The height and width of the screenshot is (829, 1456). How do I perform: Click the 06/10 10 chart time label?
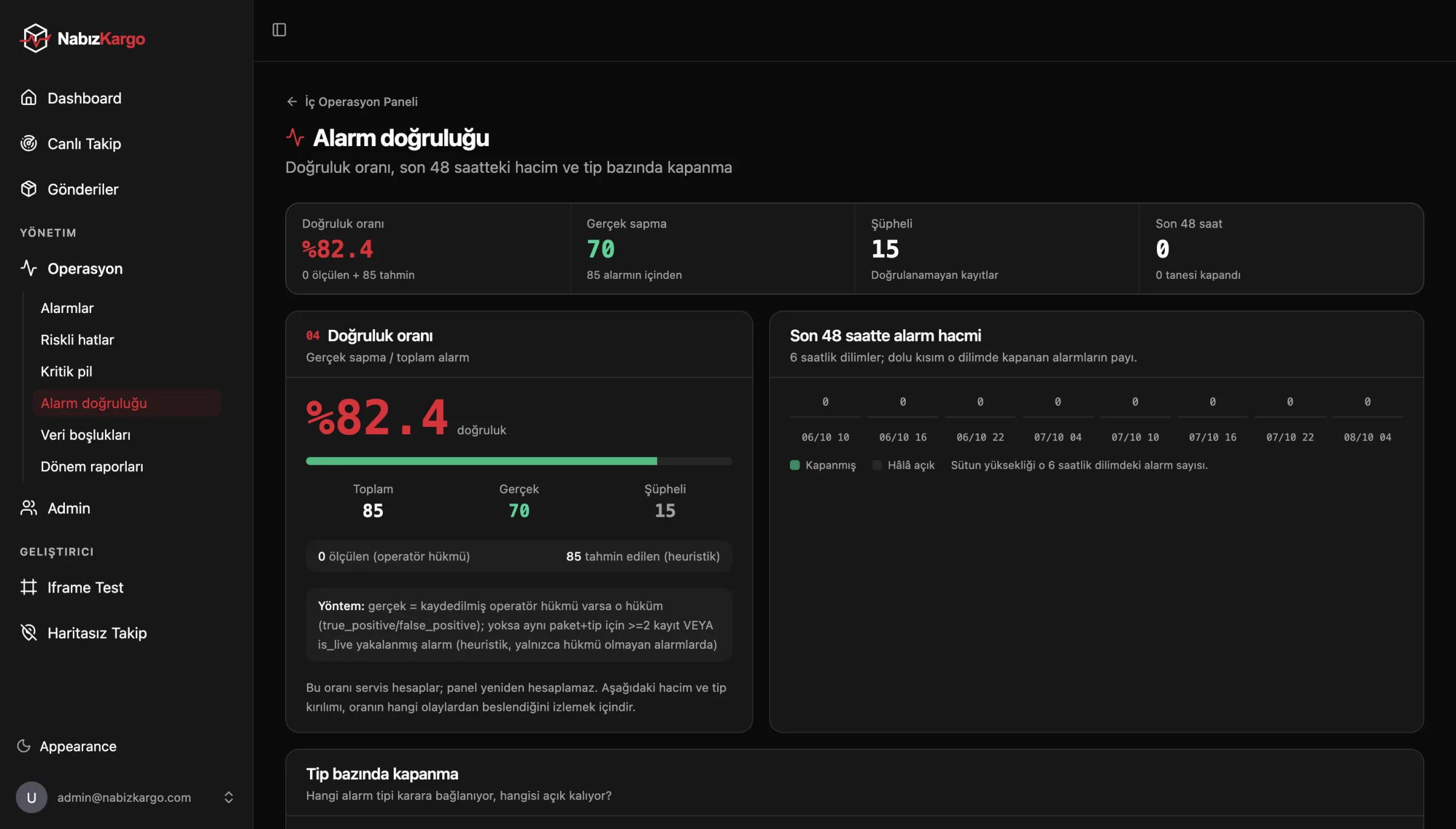click(825, 437)
